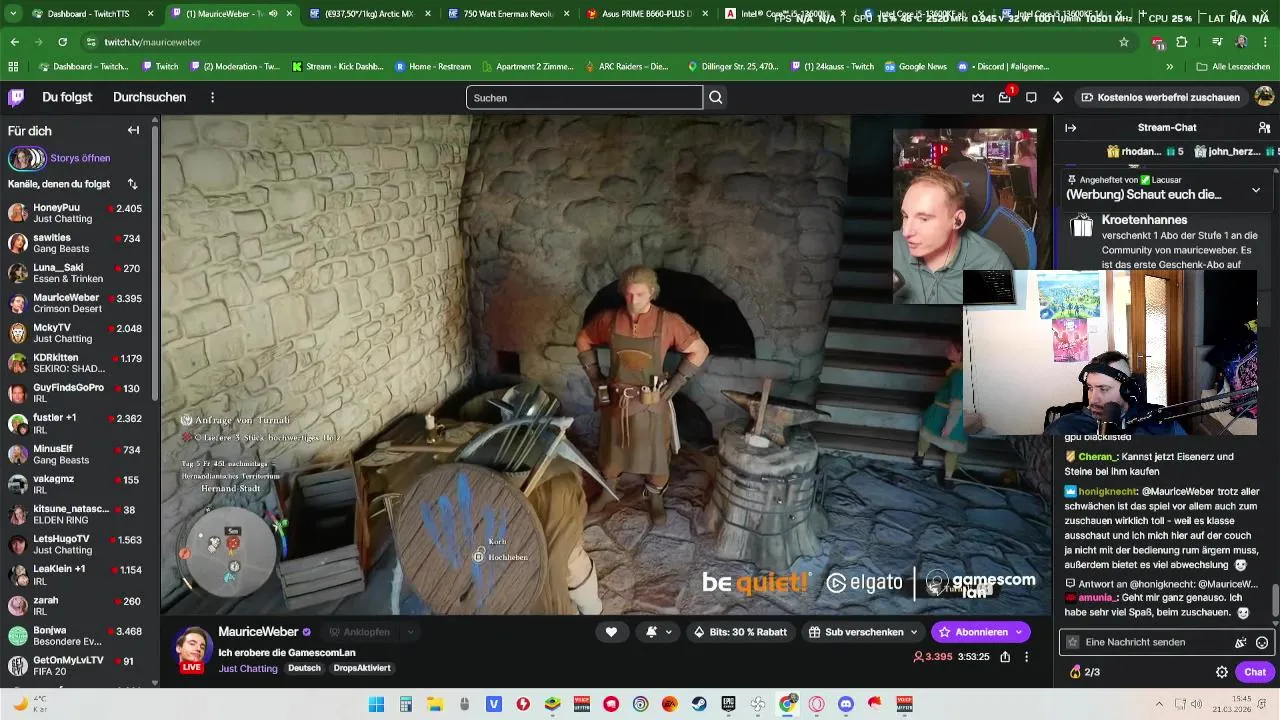Viewport: 1280px width, 720px height.
Task: Collapse the Stream-Chat panel
Action: click(1070, 128)
